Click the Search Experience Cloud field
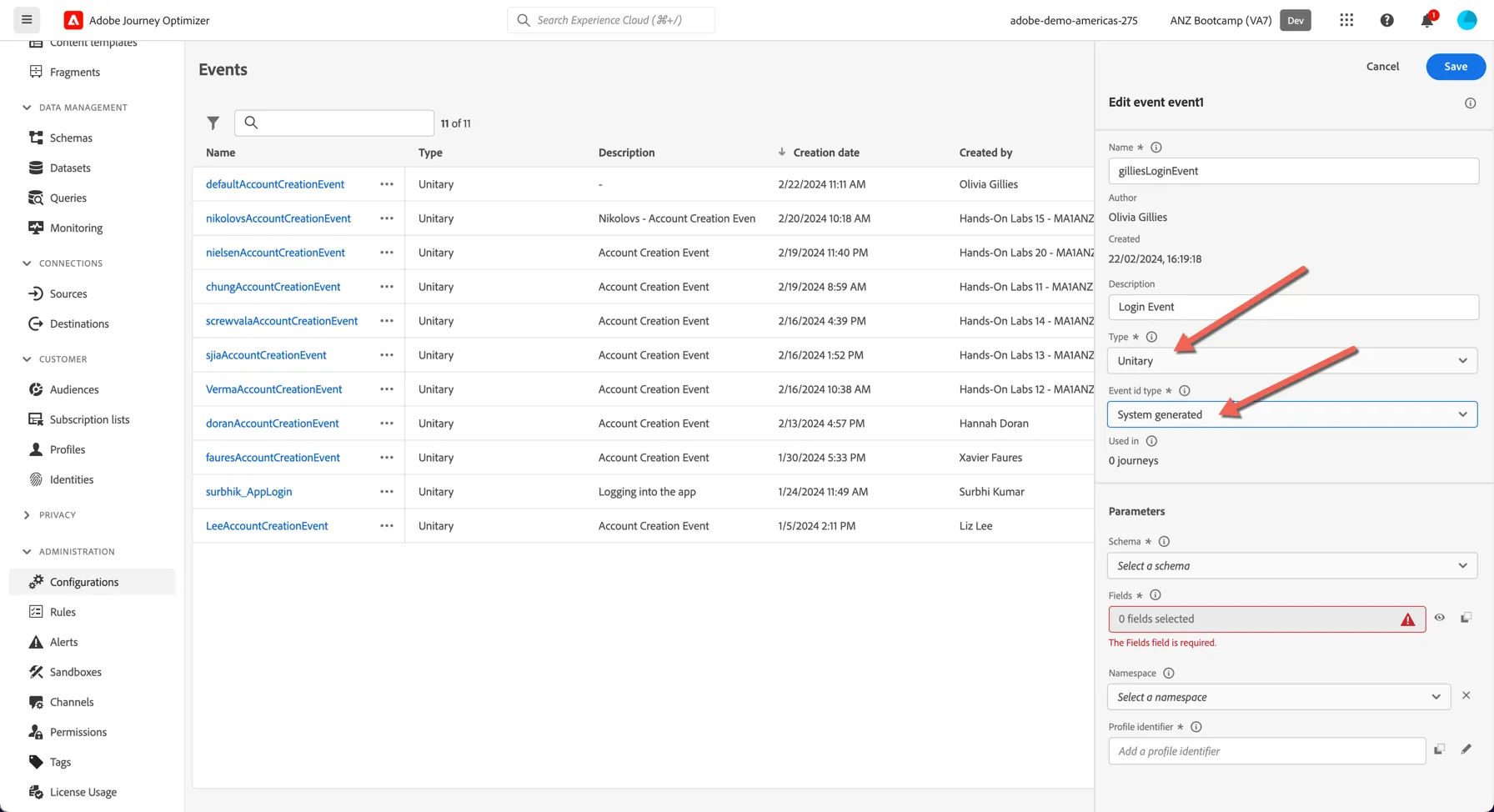 pos(611,20)
